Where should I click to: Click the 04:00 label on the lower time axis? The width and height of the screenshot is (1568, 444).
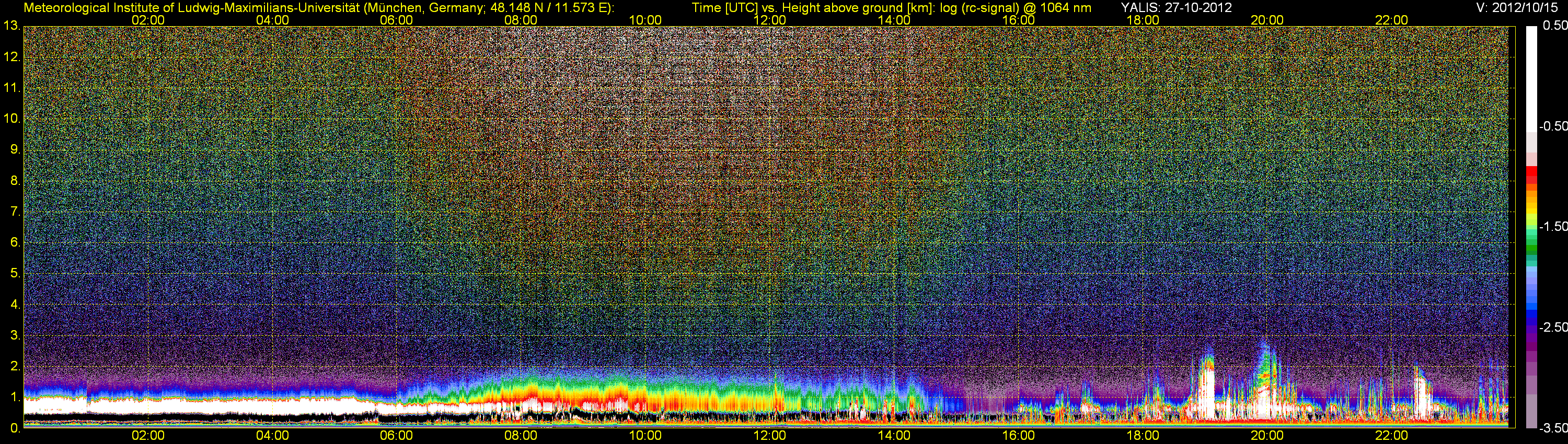[272, 436]
